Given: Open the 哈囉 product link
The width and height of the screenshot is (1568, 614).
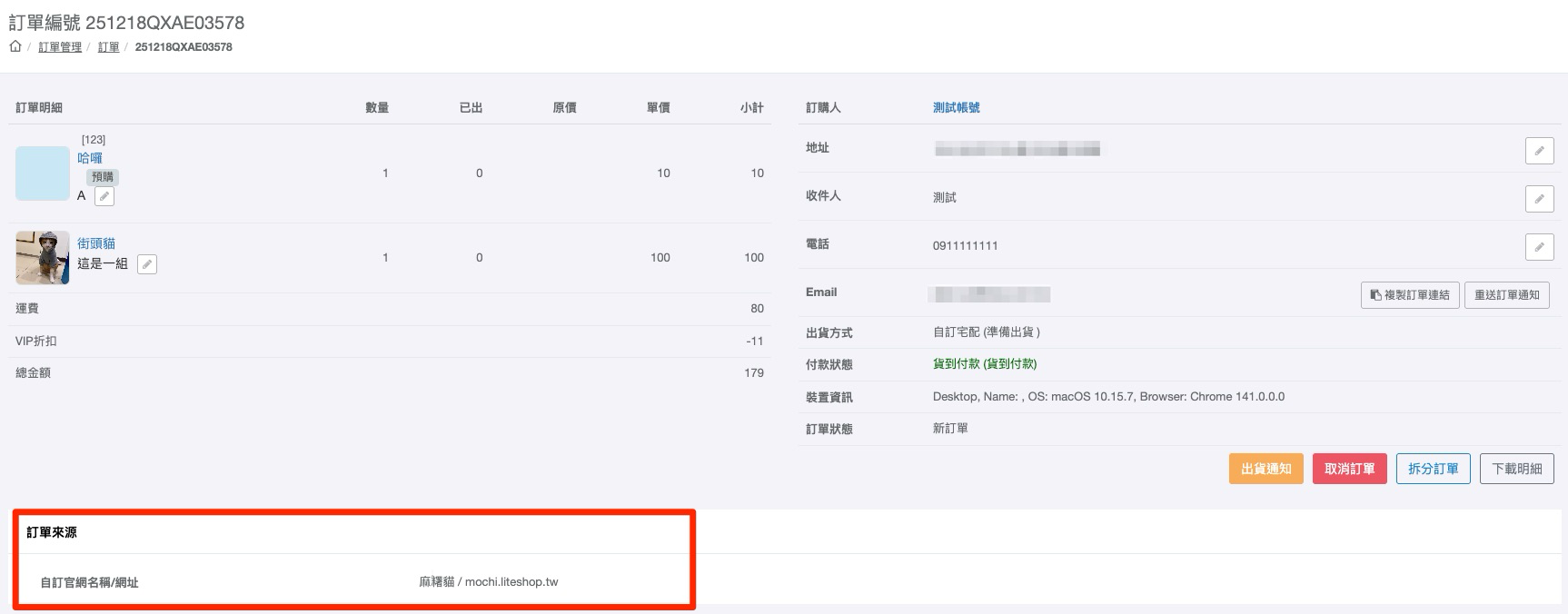Looking at the screenshot, I should click(90, 158).
